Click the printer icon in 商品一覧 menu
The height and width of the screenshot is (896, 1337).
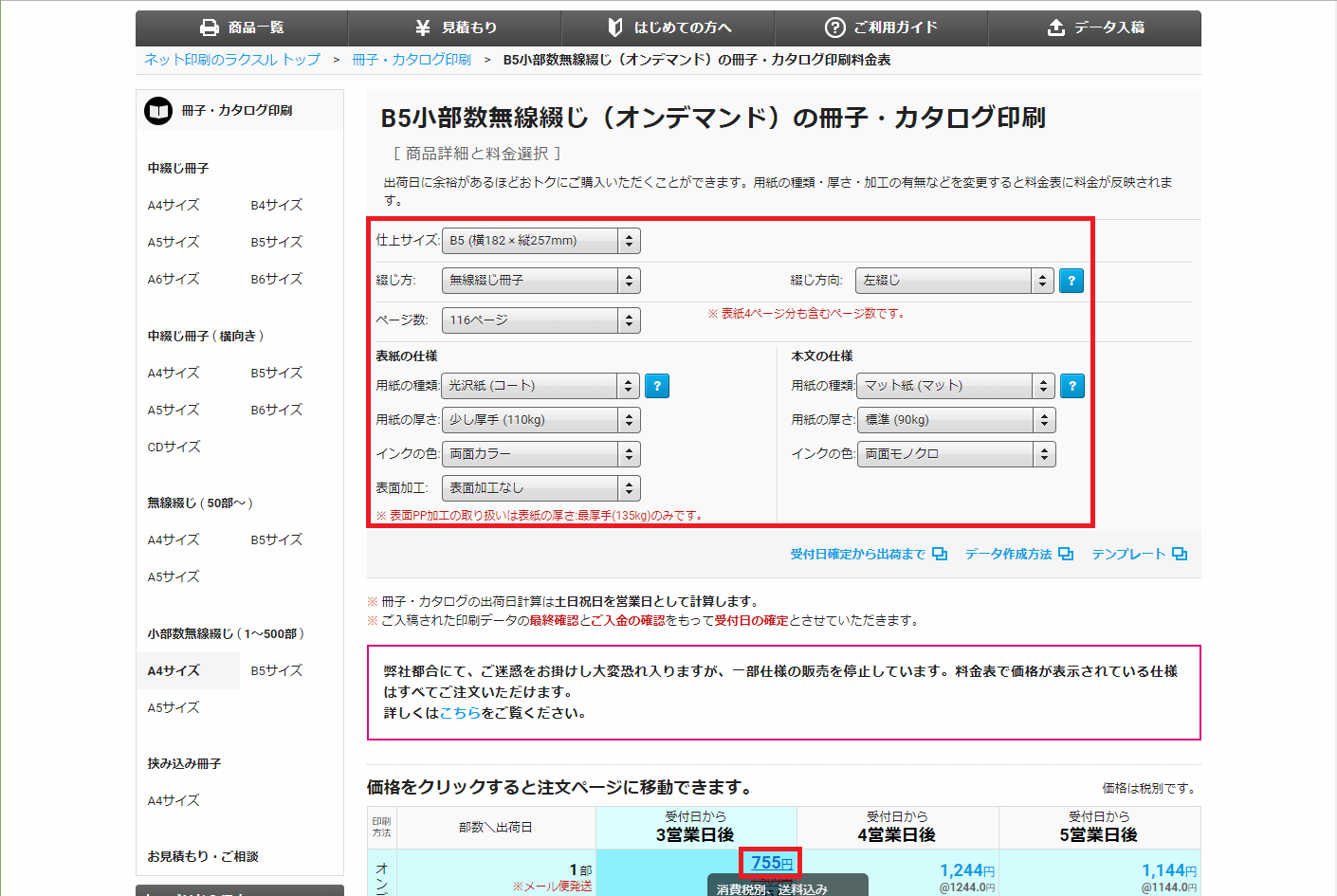coord(210,27)
